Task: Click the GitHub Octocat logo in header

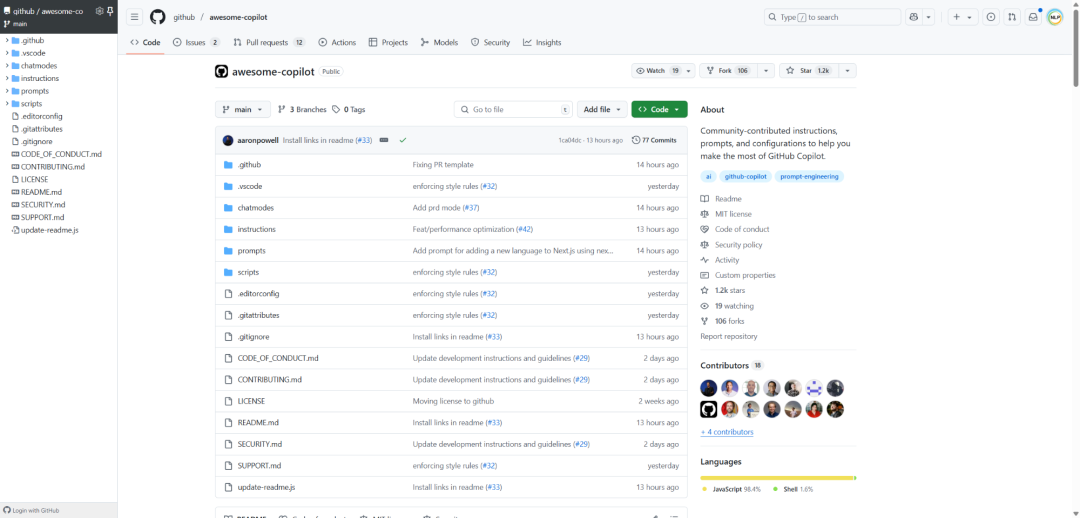Action: [x=158, y=17]
